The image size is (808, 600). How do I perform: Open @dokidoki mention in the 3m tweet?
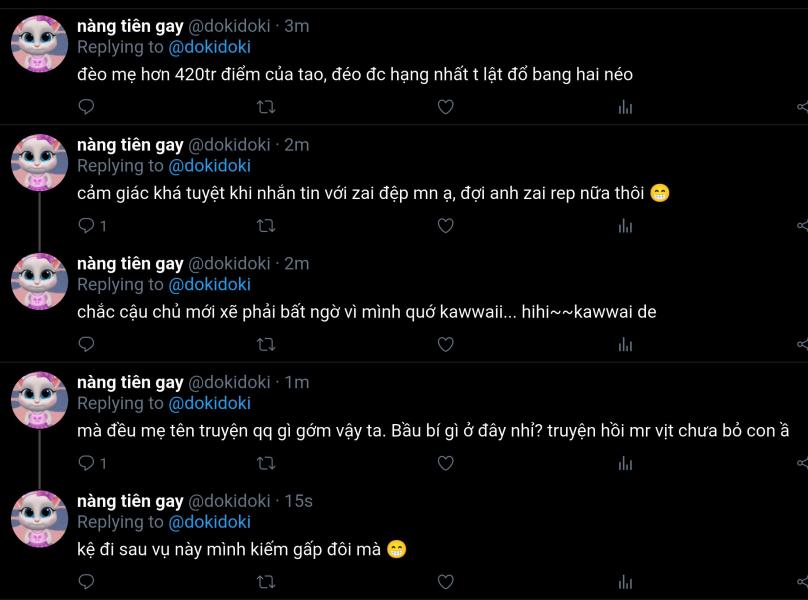click(210, 47)
